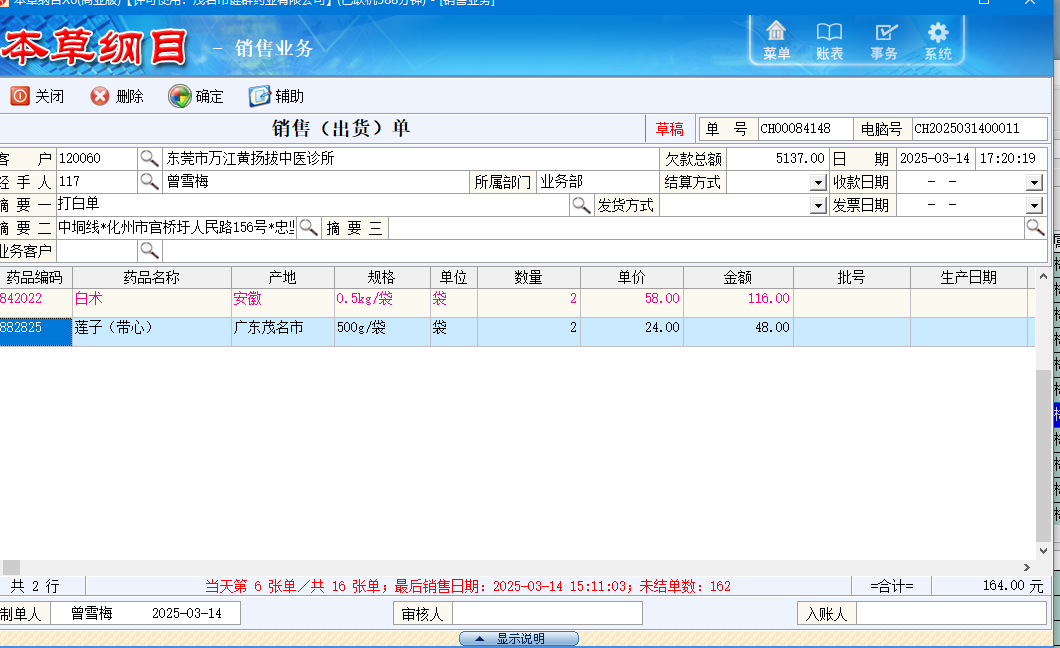Image resolution: width=1060 pixels, height=648 pixels.
Task: Click the amount cell 116.00
Action: 738,303
